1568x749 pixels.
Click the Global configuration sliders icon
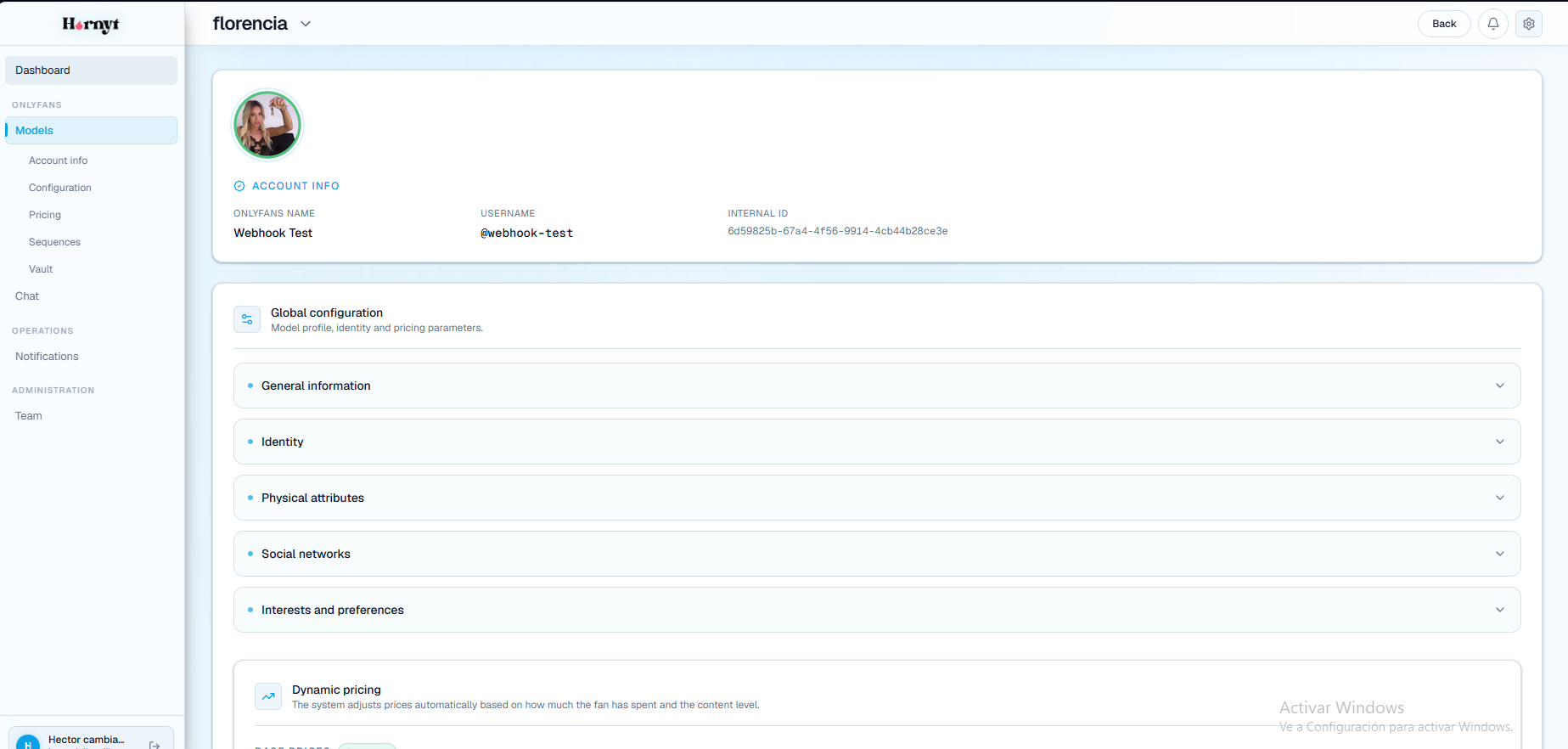(247, 319)
